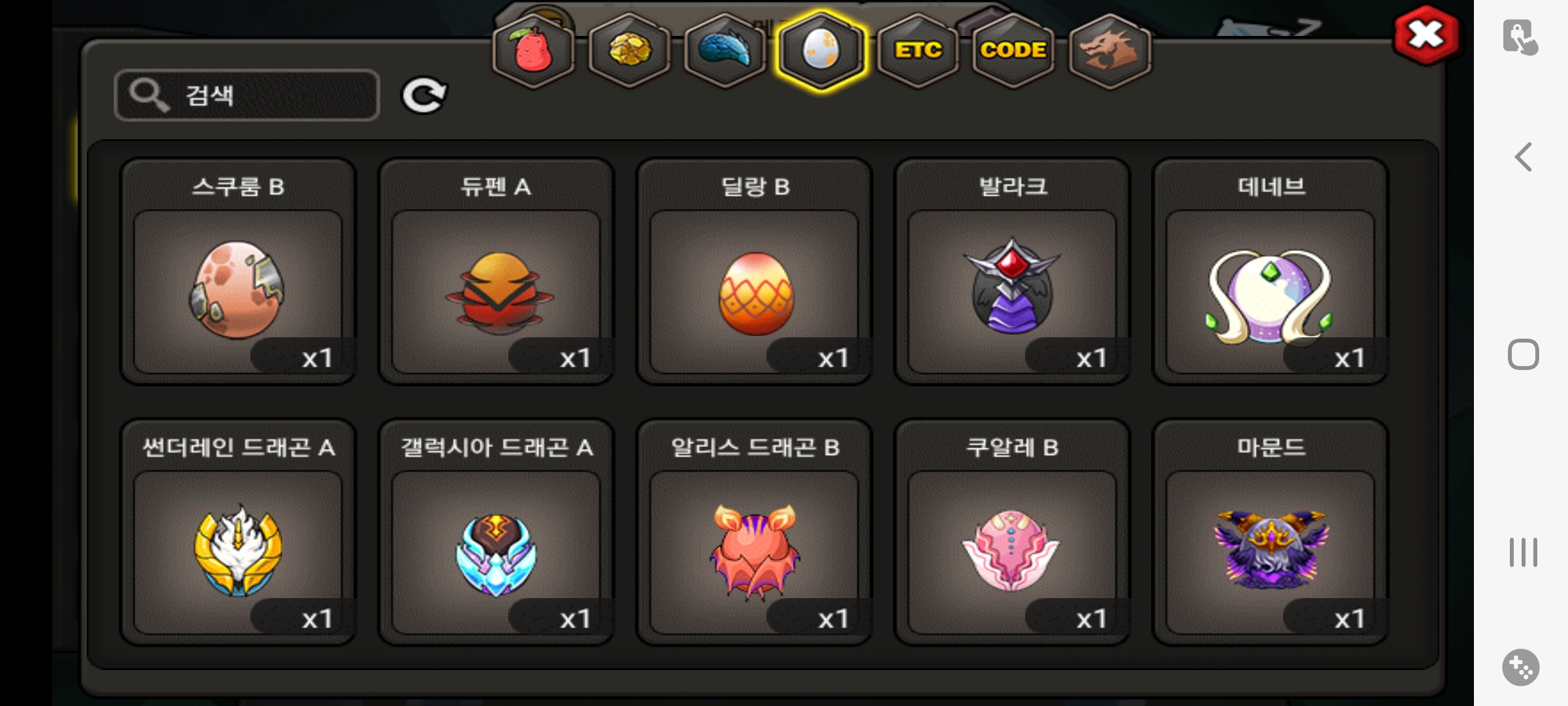Select the 썬더레인 드래곤 A egg
The width and height of the screenshot is (1568, 706).
[238, 532]
